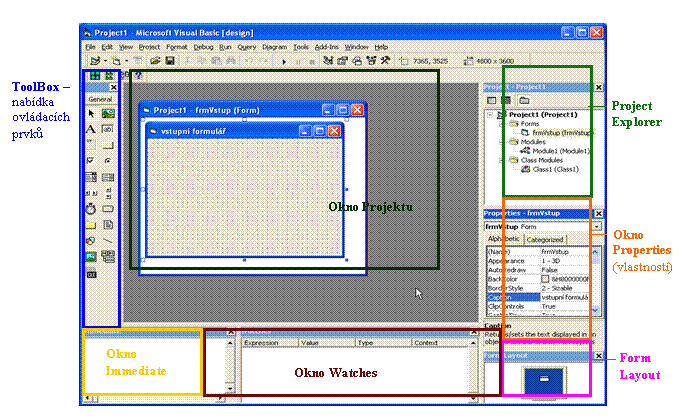Select the OptionButton control in the ToolBox
This screenshot has height=420, width=700.
108,161
